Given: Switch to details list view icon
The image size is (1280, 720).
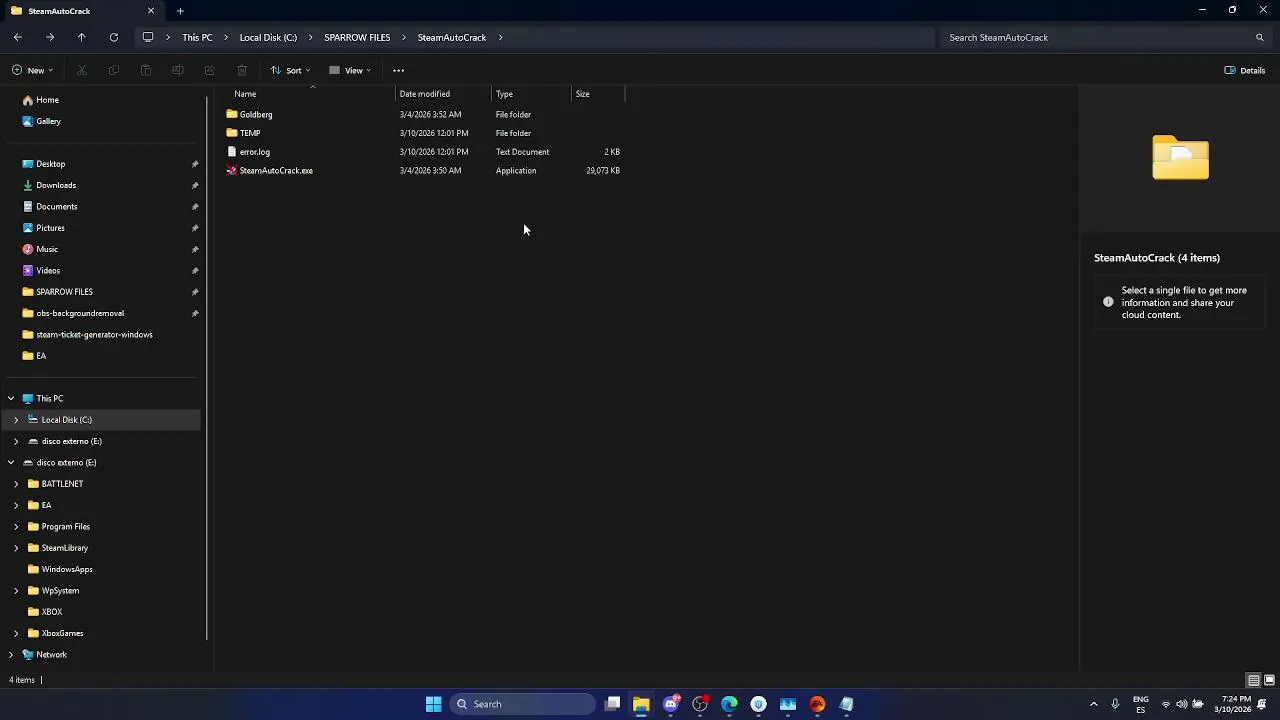Looking at the screenshot, I should coord(1253,680).
